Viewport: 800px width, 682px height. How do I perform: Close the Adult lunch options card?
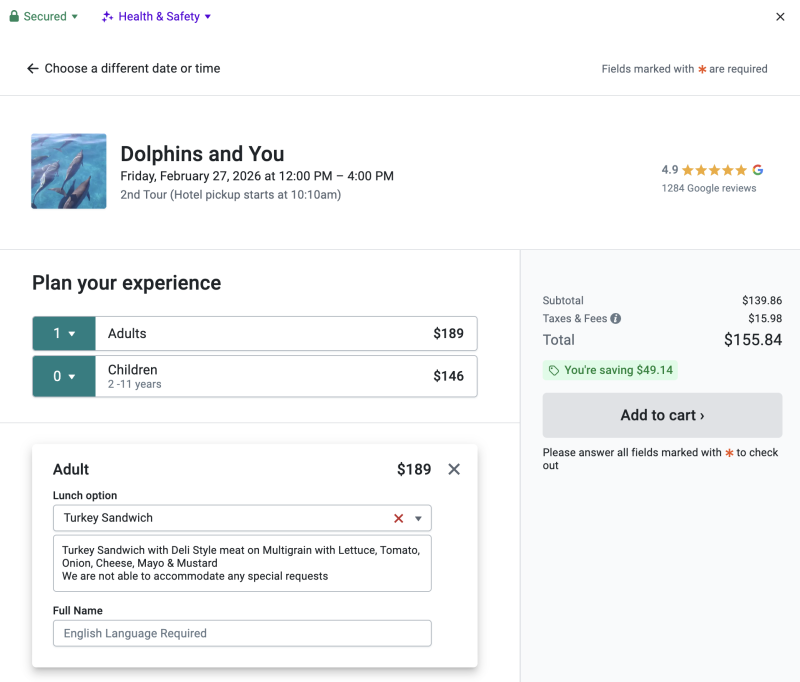(453, 469)
